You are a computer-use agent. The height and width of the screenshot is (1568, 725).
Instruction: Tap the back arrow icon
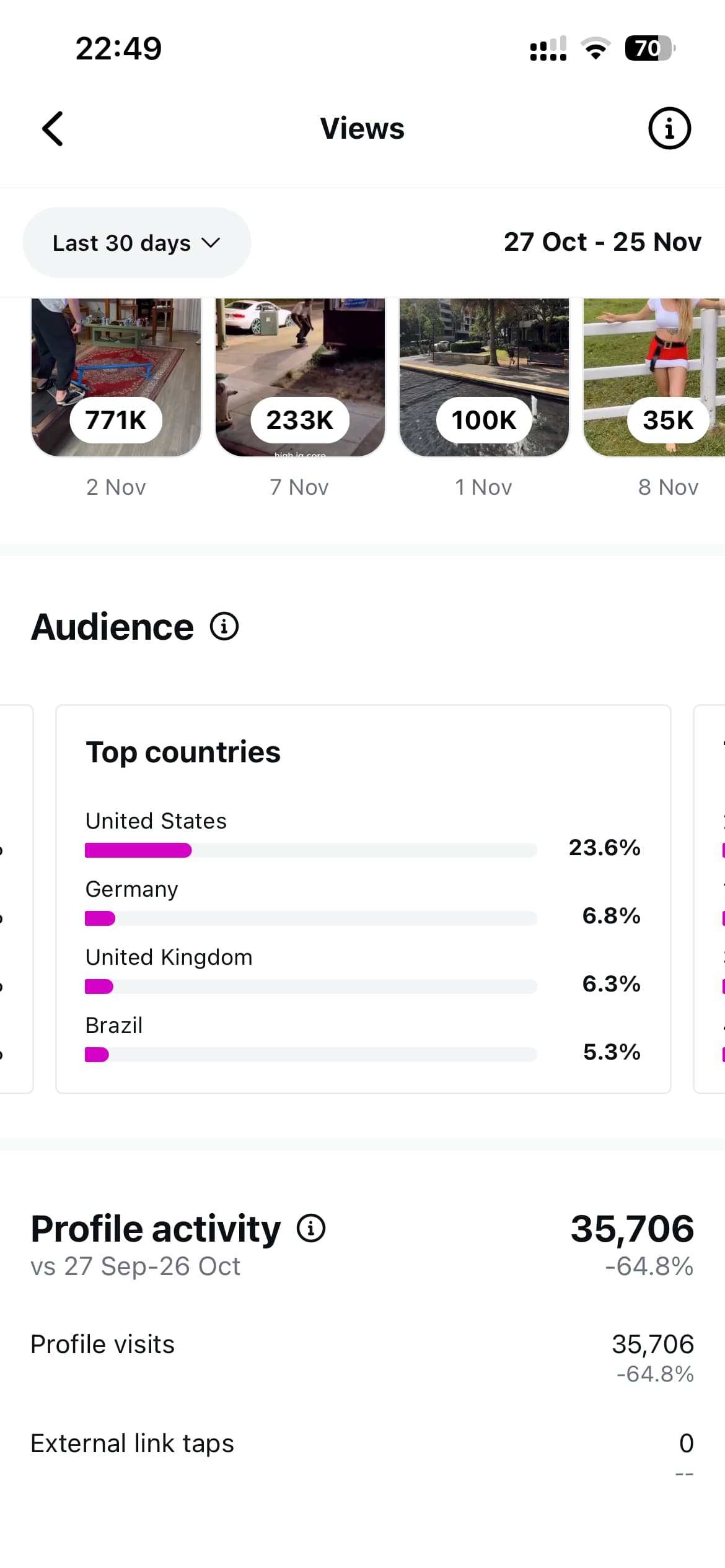coord(53,129)
